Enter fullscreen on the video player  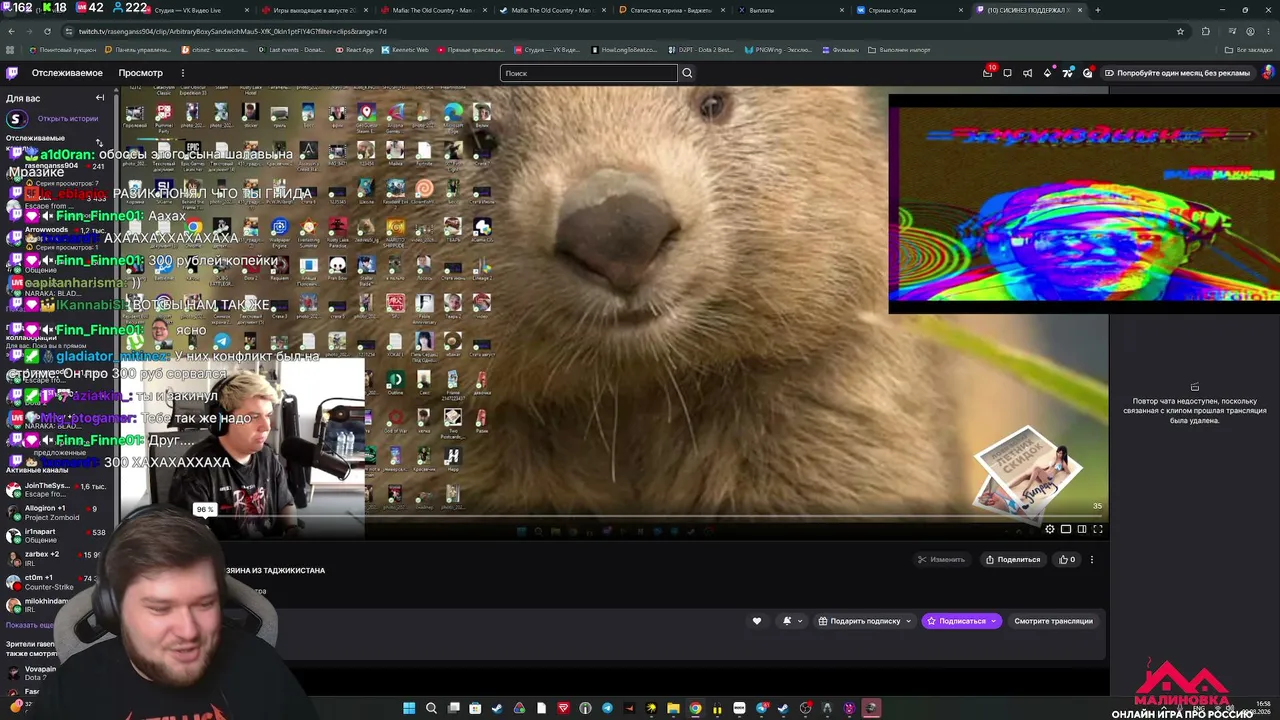1098,529
